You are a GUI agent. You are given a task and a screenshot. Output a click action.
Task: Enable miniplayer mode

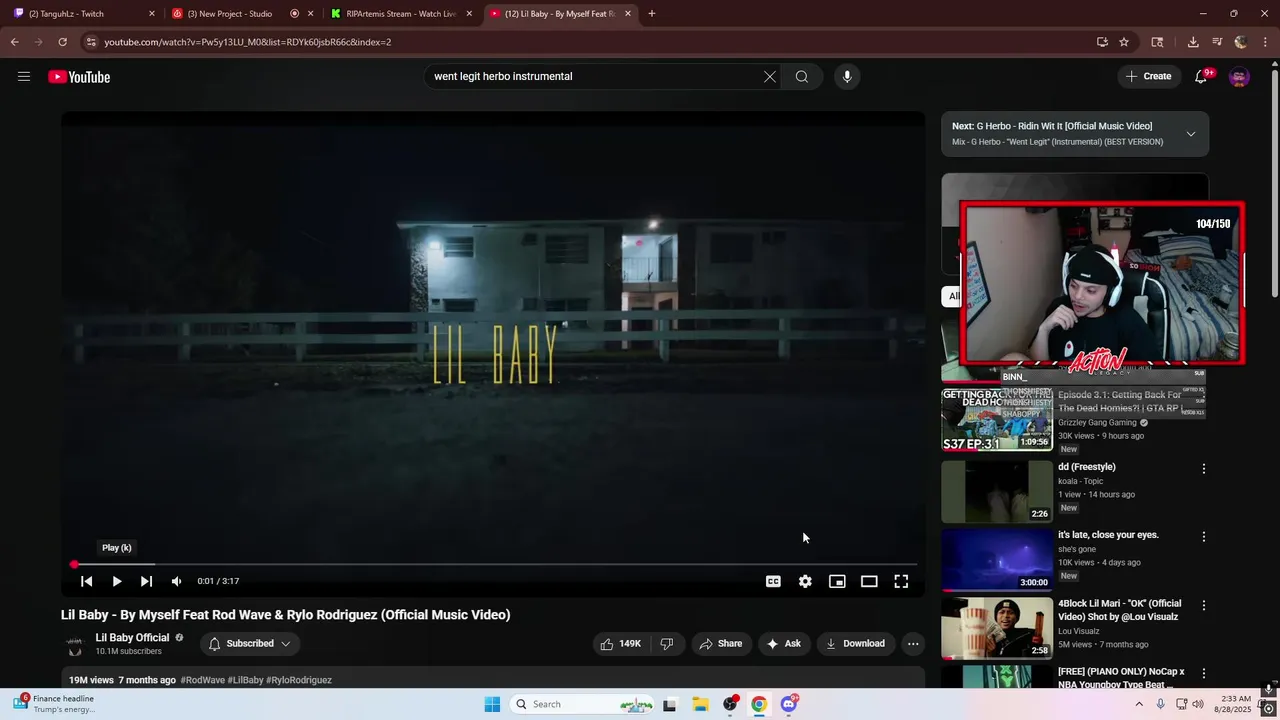(837, 581)
